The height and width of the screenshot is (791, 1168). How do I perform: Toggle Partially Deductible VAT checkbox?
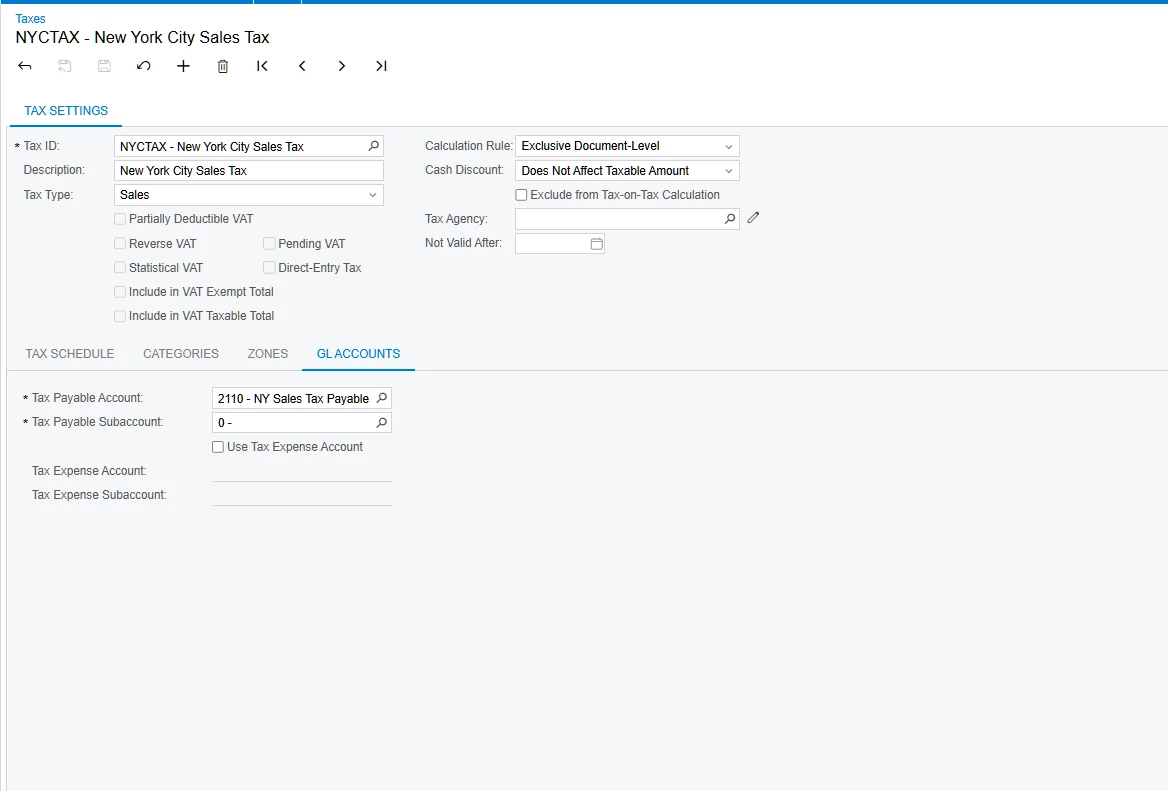(x=120, y=219)
